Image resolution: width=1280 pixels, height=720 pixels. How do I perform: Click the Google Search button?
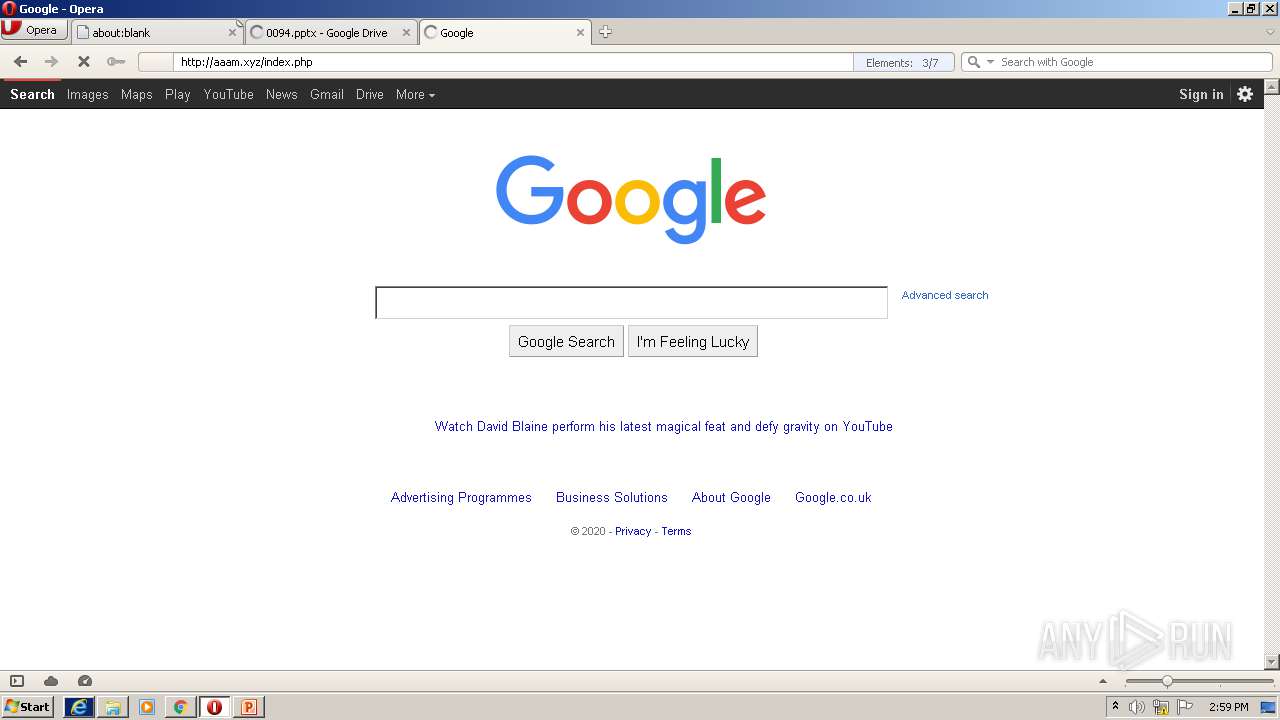(x=566, y=341)
